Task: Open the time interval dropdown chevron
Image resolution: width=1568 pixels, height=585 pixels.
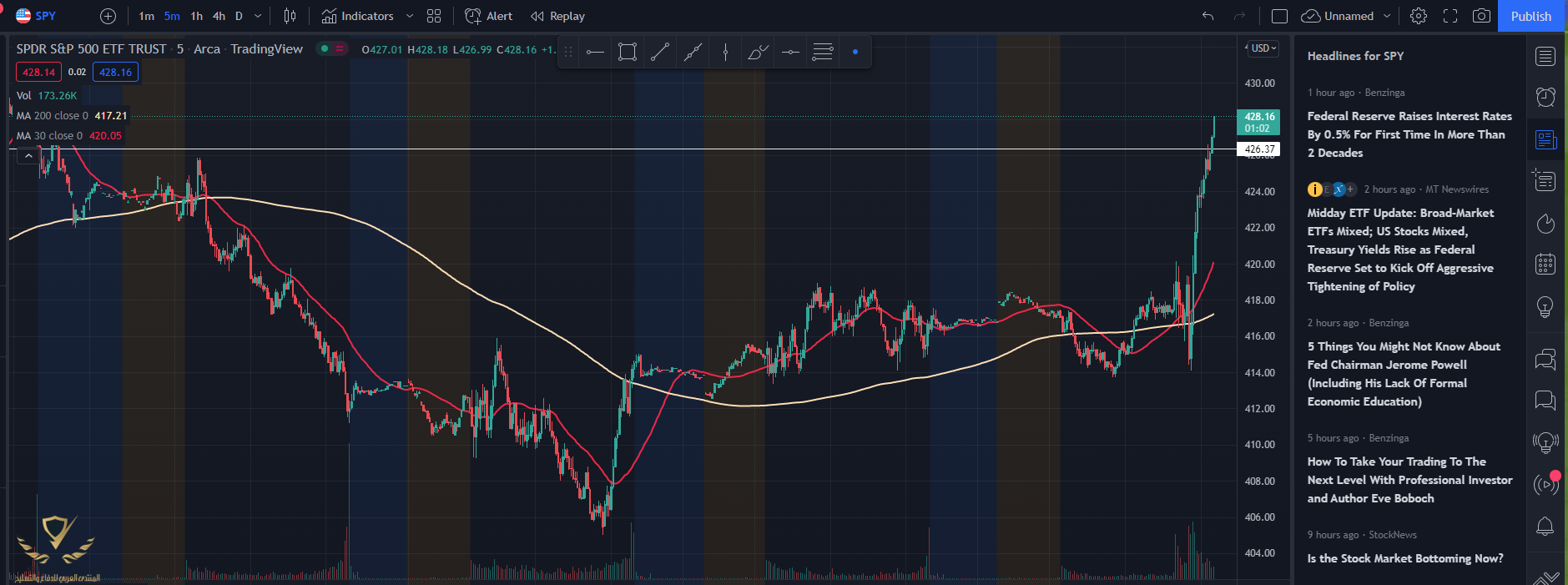Action: click(258, 16)
